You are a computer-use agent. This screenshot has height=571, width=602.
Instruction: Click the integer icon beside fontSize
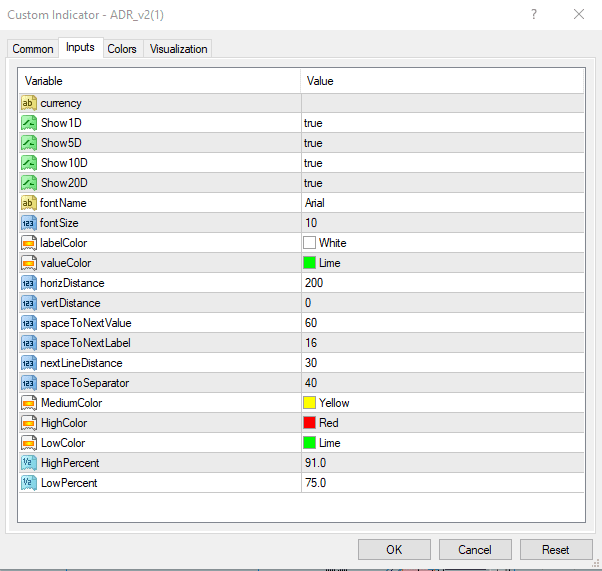29,223
